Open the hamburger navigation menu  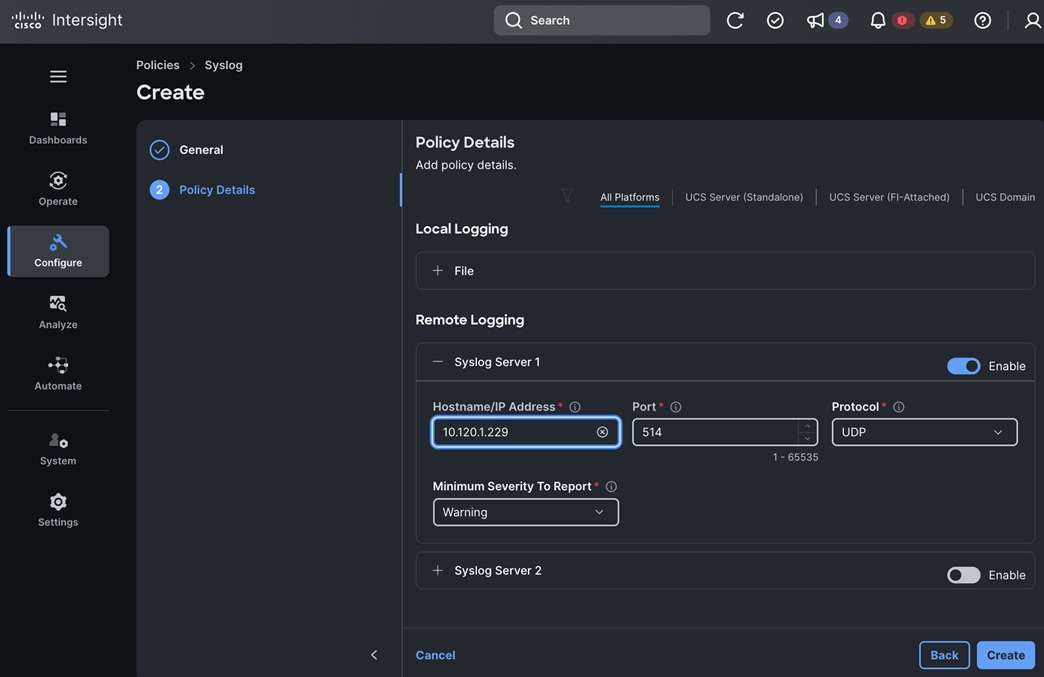tap(58, 77)
